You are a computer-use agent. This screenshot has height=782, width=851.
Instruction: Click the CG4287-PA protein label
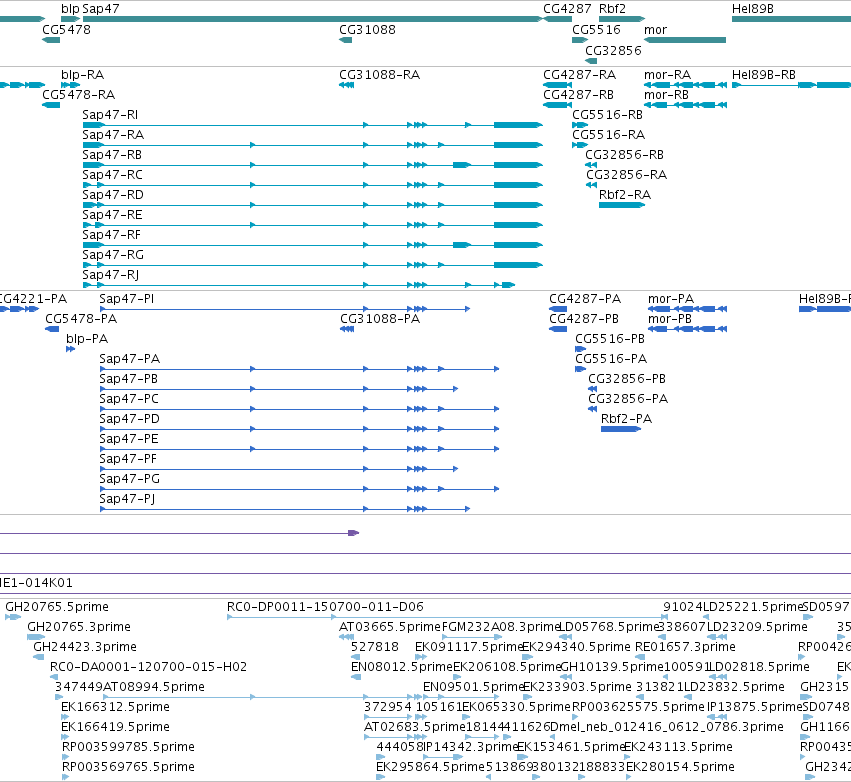585,299
